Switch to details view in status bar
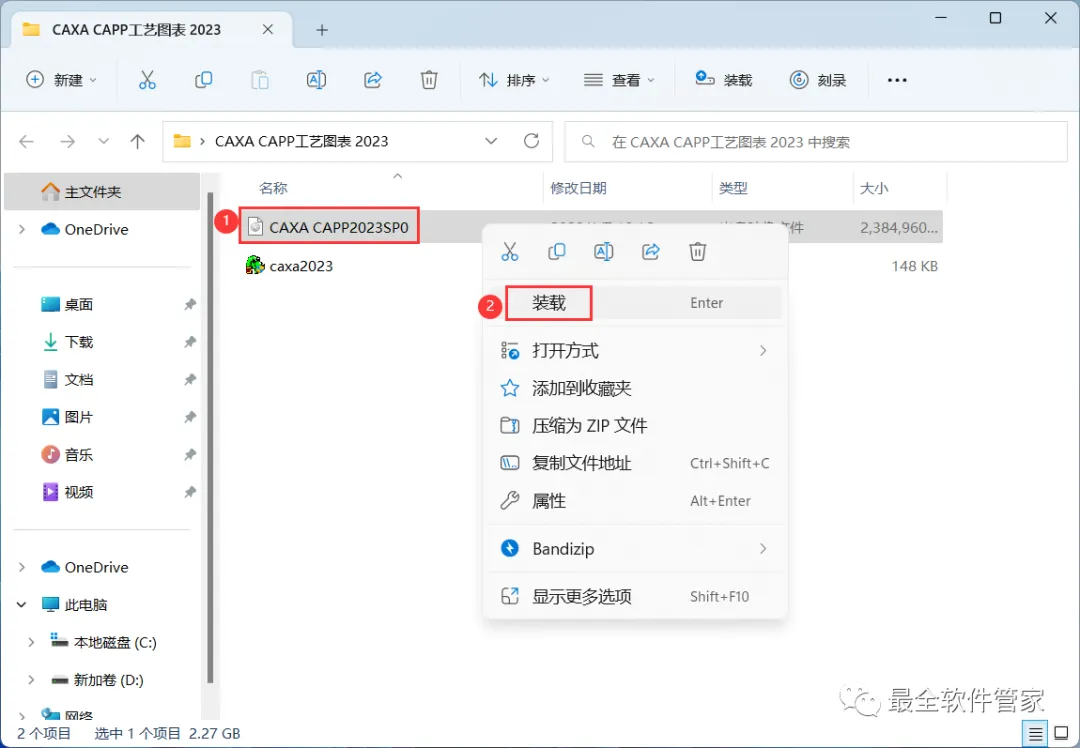 point(1035,734)
